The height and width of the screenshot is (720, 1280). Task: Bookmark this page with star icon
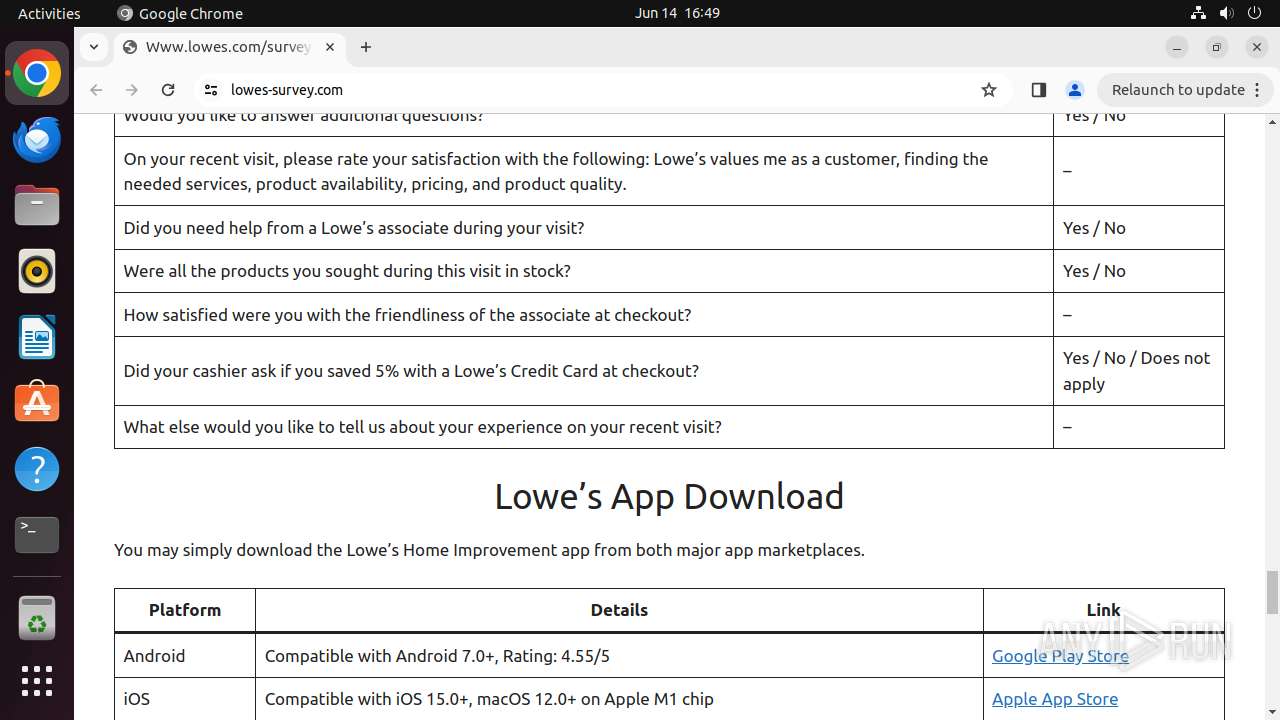989,90
